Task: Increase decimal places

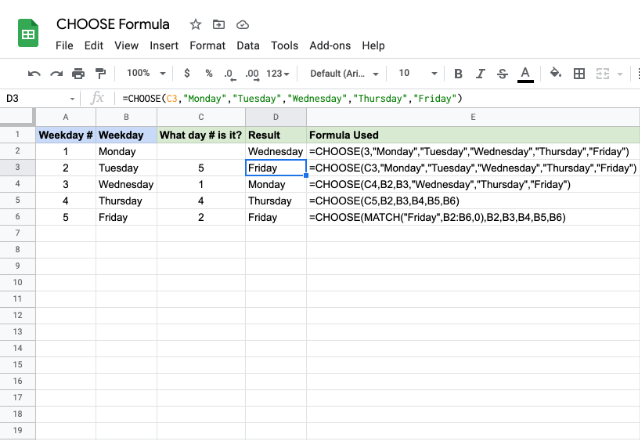Action: click(252, 74)
